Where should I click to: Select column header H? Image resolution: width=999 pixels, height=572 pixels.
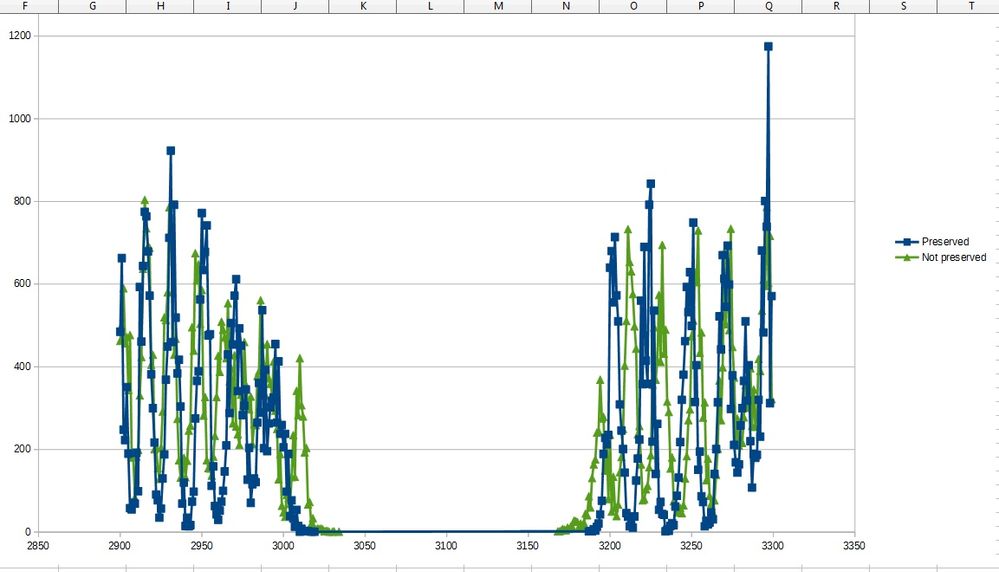[x=160, y=6]
